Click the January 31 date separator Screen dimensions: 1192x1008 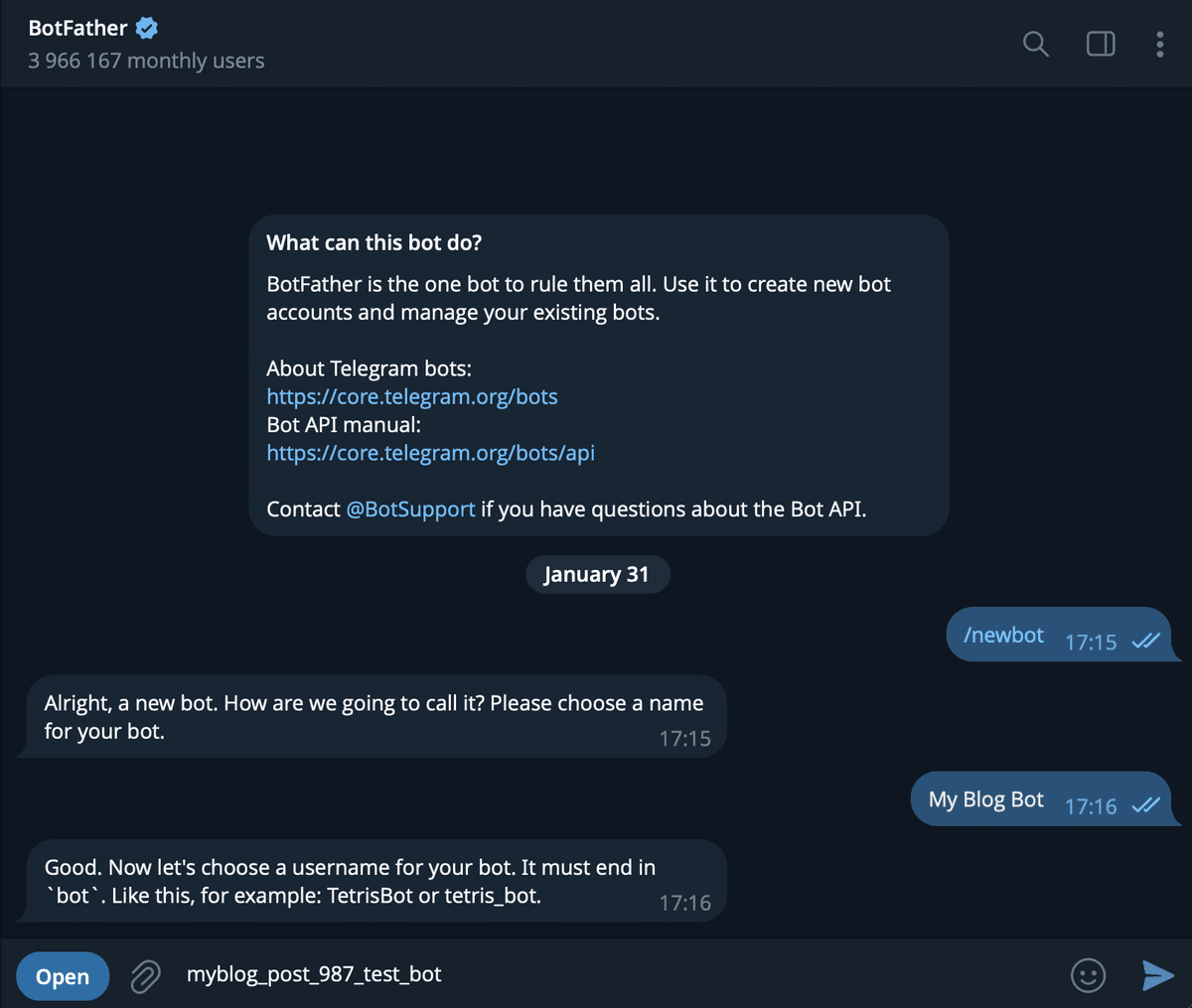597,574
